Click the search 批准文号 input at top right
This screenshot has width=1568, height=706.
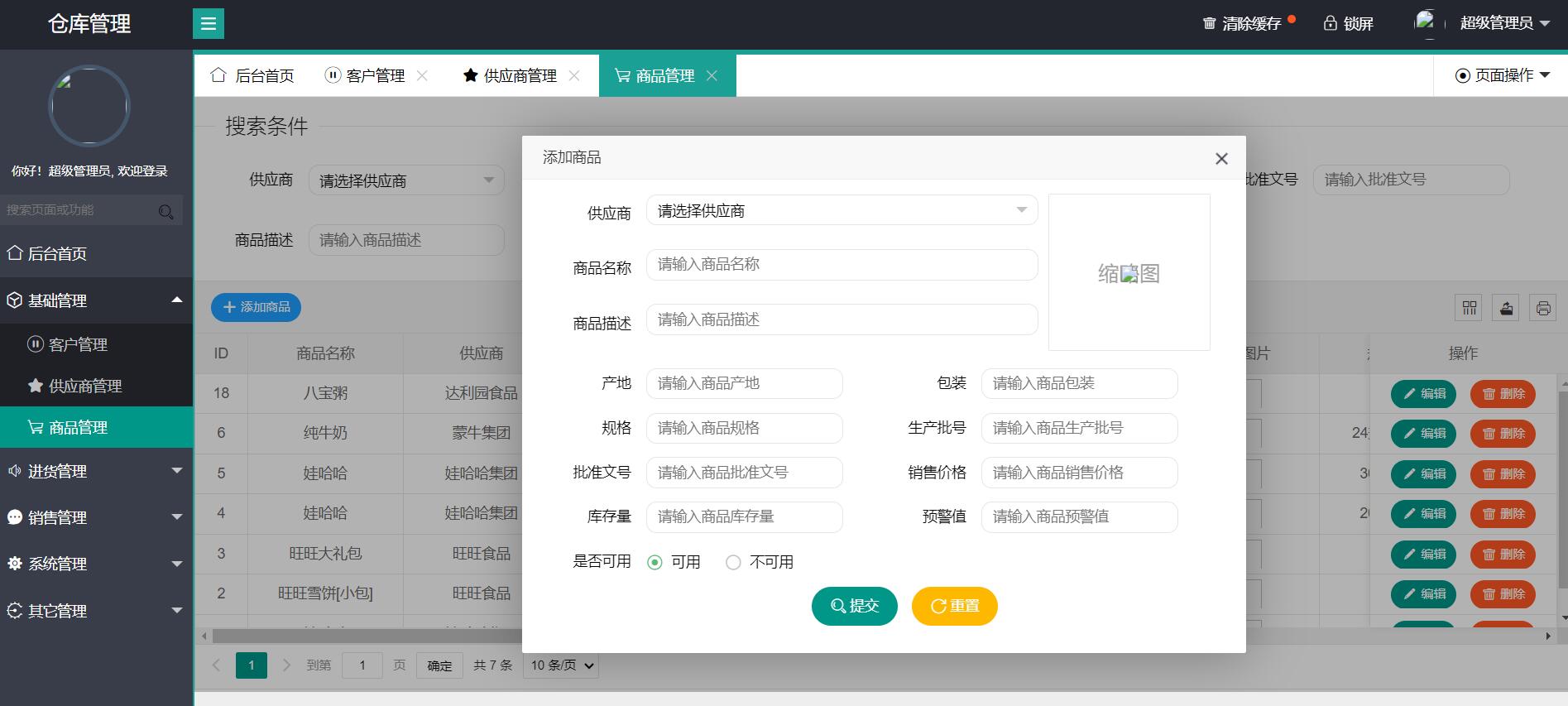(1411, 180)
